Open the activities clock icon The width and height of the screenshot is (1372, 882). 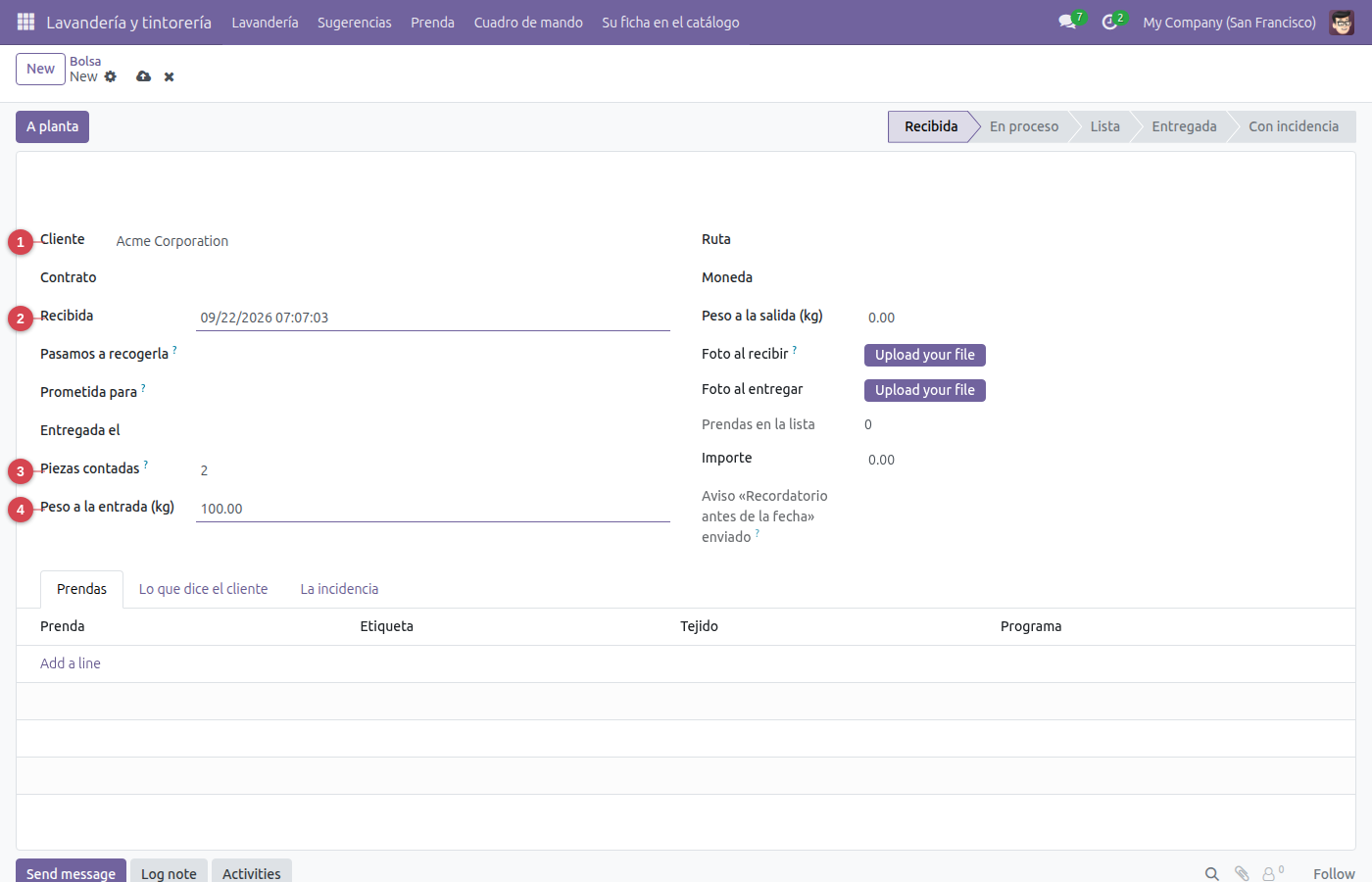1109,22
